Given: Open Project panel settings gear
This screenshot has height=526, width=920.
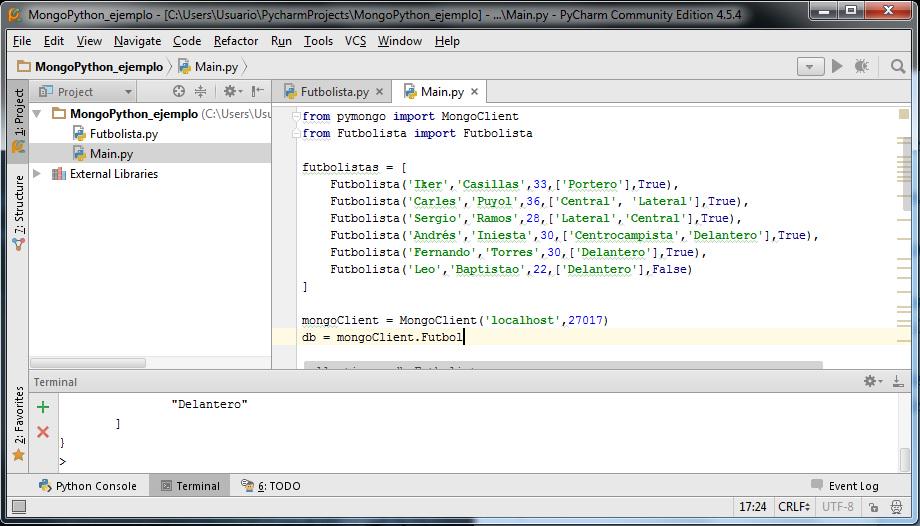Looking at the screenshot, I should 232,91.
